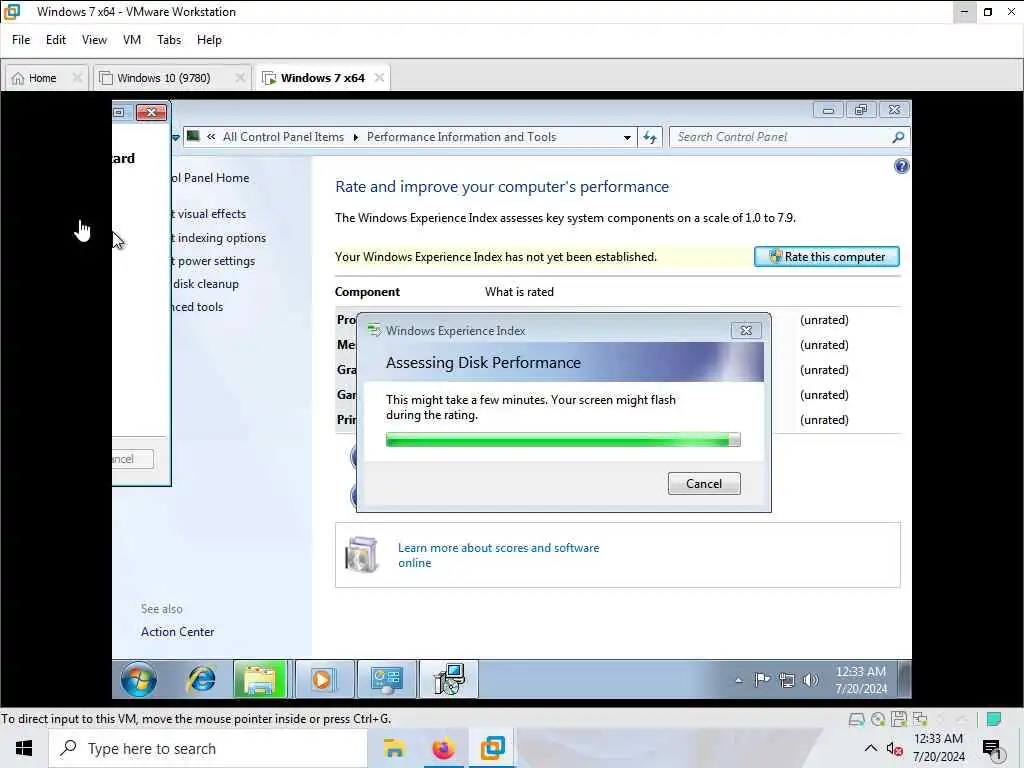Click Performance Information and Tools breadcrumb
1024x768 pixels.
pos(462,137)
